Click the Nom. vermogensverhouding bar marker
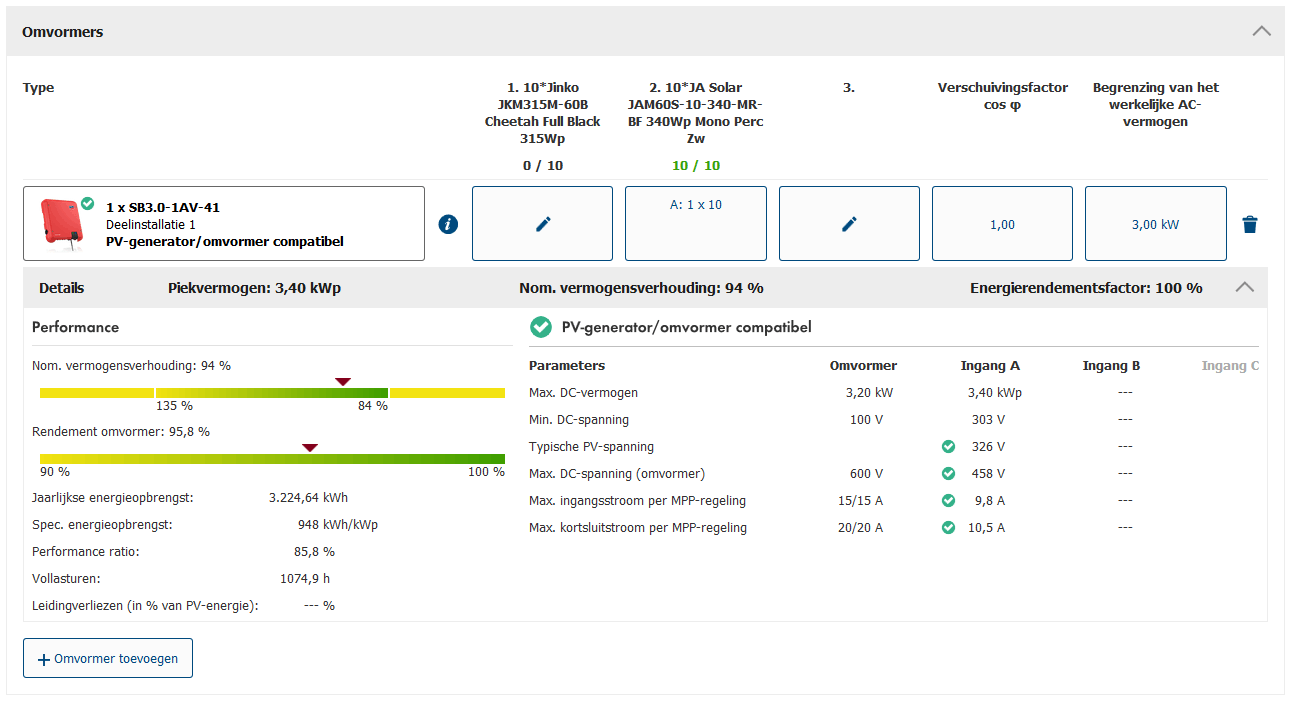Image resolution: width=1293 pixels, height=703 pixels. pos(343,381)
